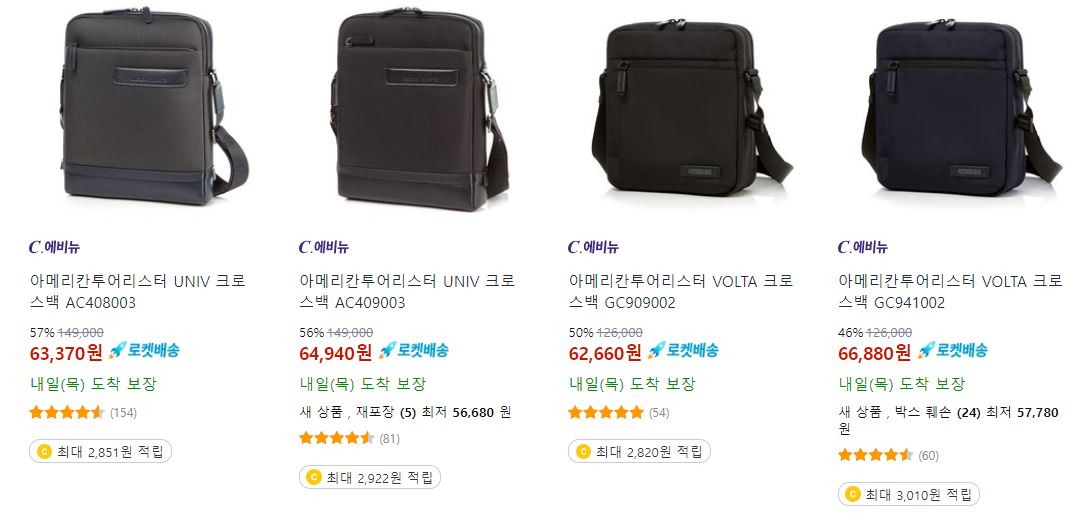Open the 아메리칸투어리스터 VOLTA 크로스백 GC941002 title link
Image resolution: width=1082 pixels, height=521 pixels.
point(950,292)
